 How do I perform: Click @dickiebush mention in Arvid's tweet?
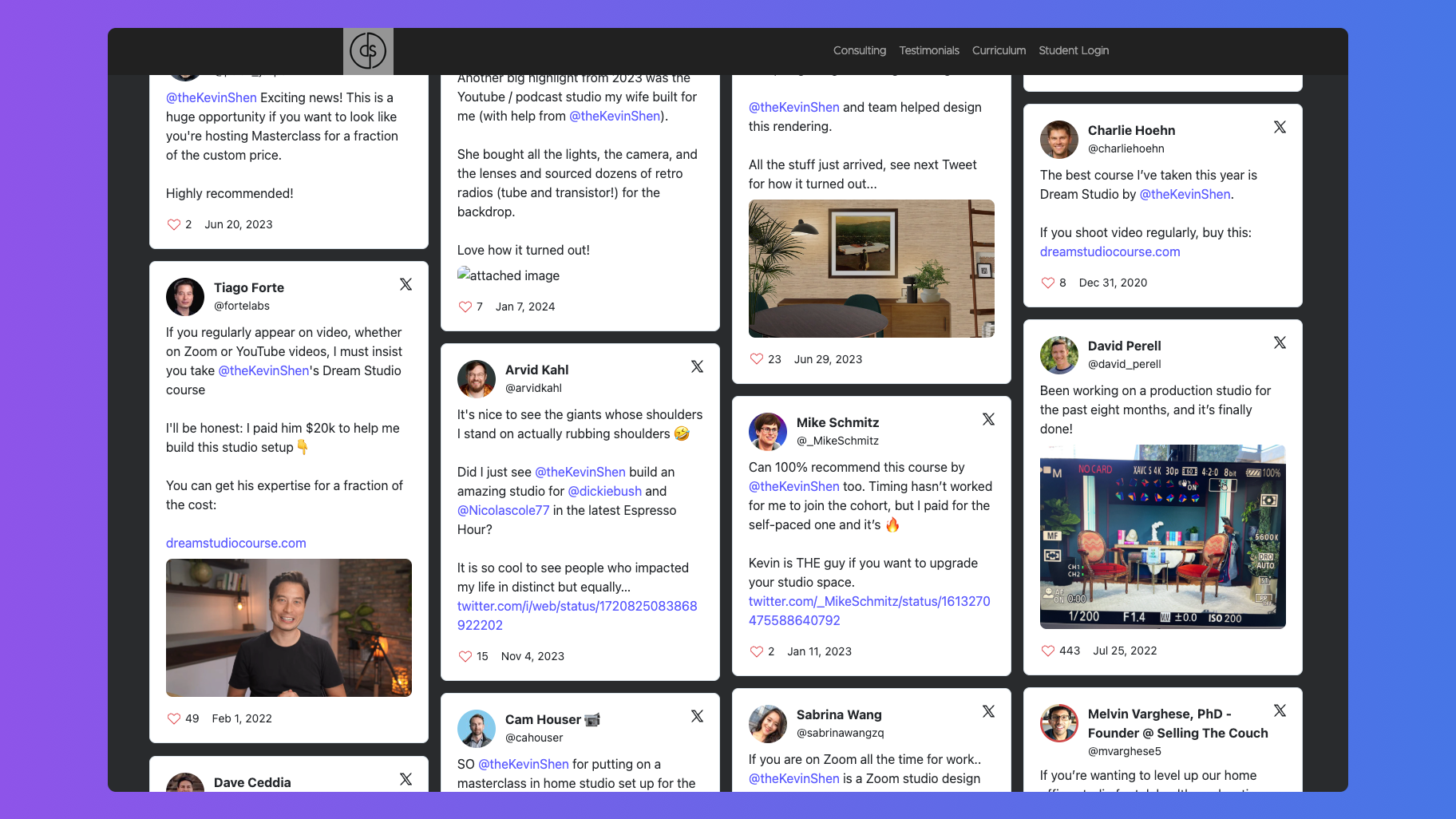click(x=604, y=491)
